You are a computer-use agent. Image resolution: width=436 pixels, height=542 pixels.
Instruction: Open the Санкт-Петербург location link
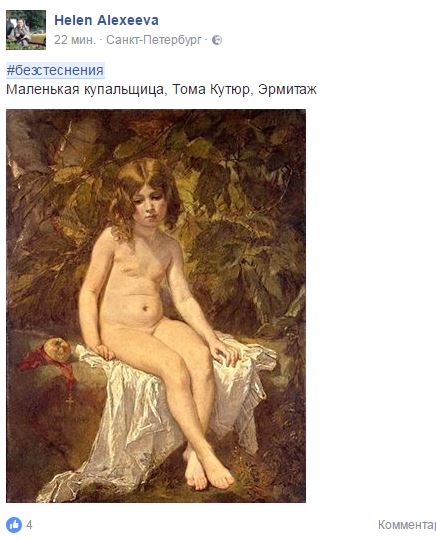point(154,40)
